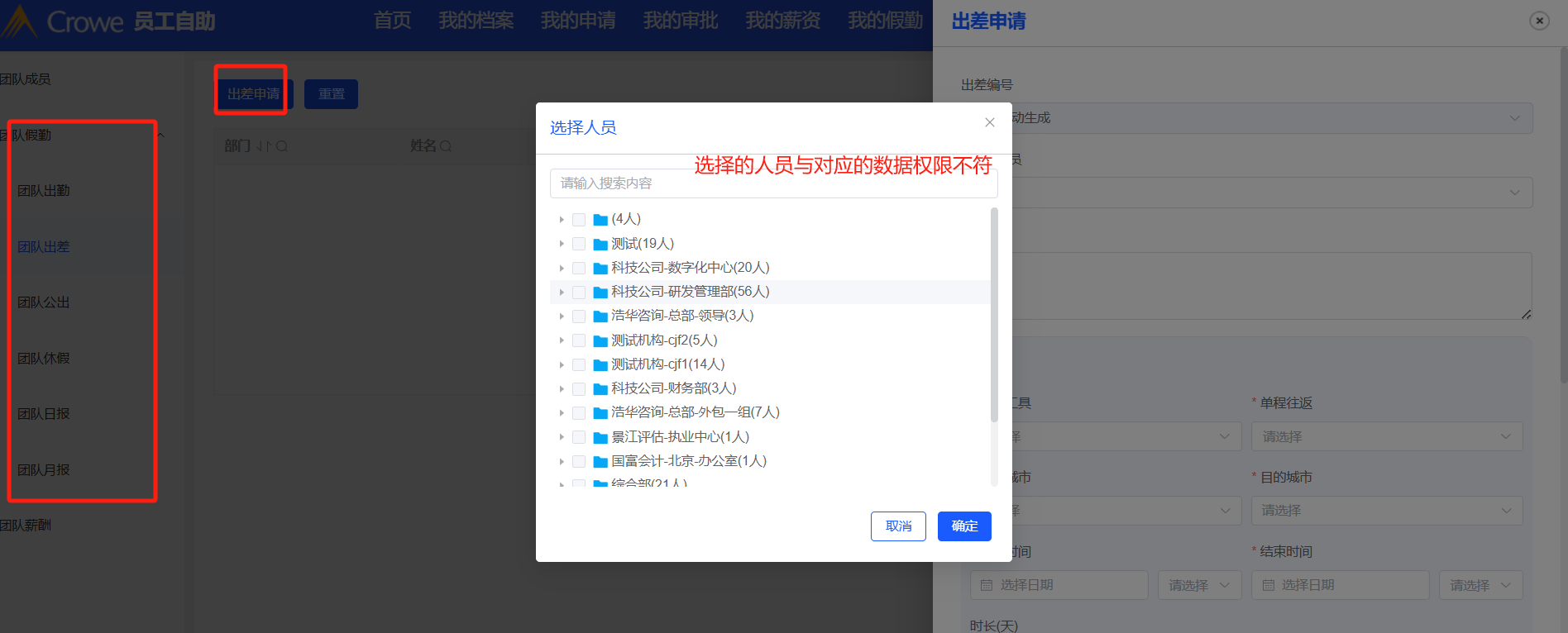Switch to 我的审批 in the top nav

coord(681,21)
